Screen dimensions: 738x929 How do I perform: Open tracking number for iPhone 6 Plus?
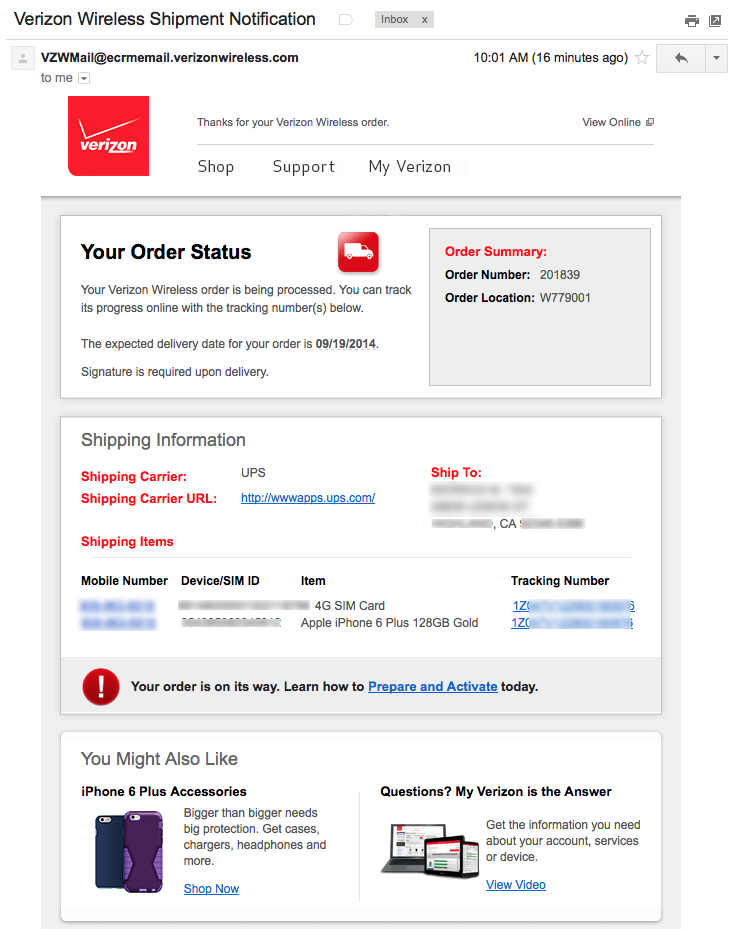click(572, 623)
